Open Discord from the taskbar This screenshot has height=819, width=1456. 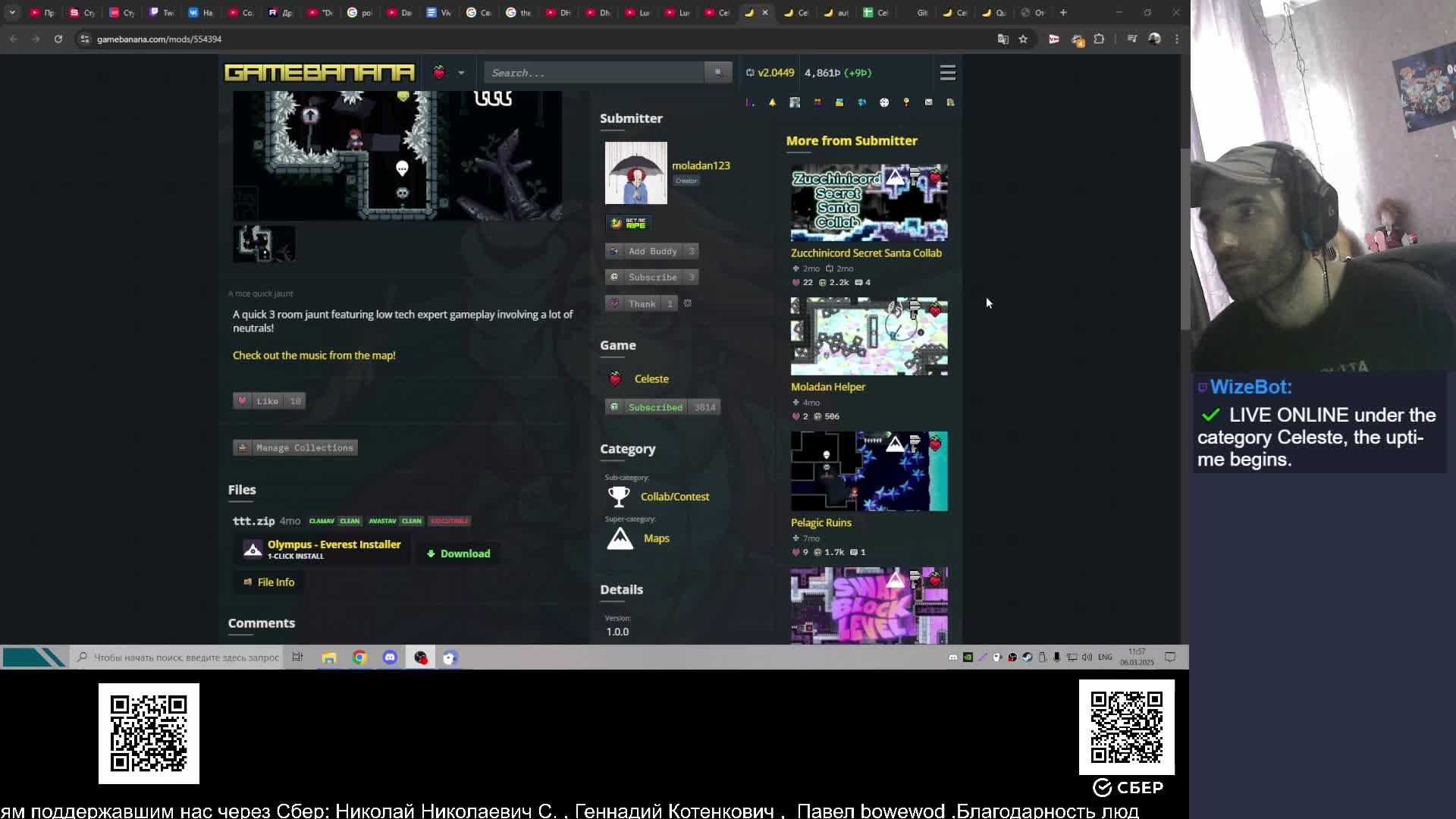point(390,657)
